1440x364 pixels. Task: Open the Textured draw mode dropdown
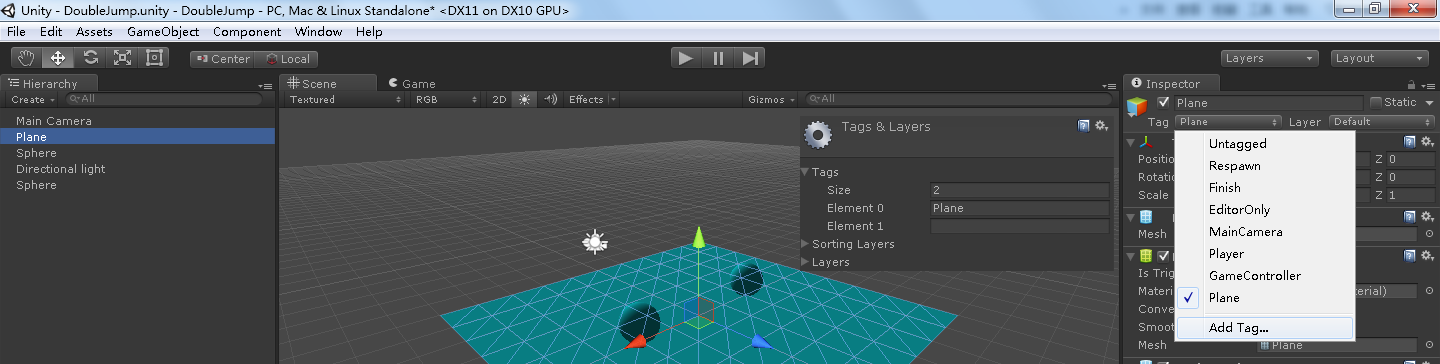[345, 99]
